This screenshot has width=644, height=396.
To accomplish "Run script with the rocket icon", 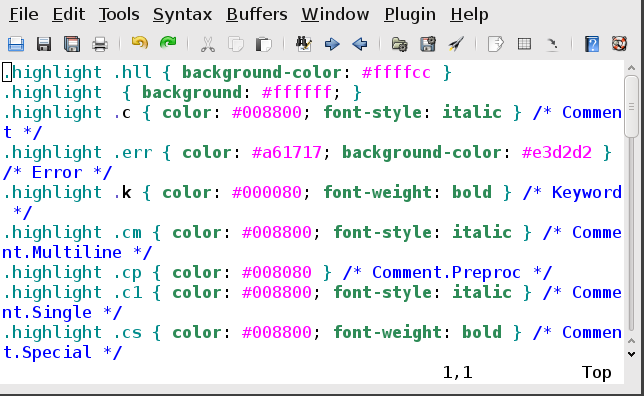I will pos(455,44).
